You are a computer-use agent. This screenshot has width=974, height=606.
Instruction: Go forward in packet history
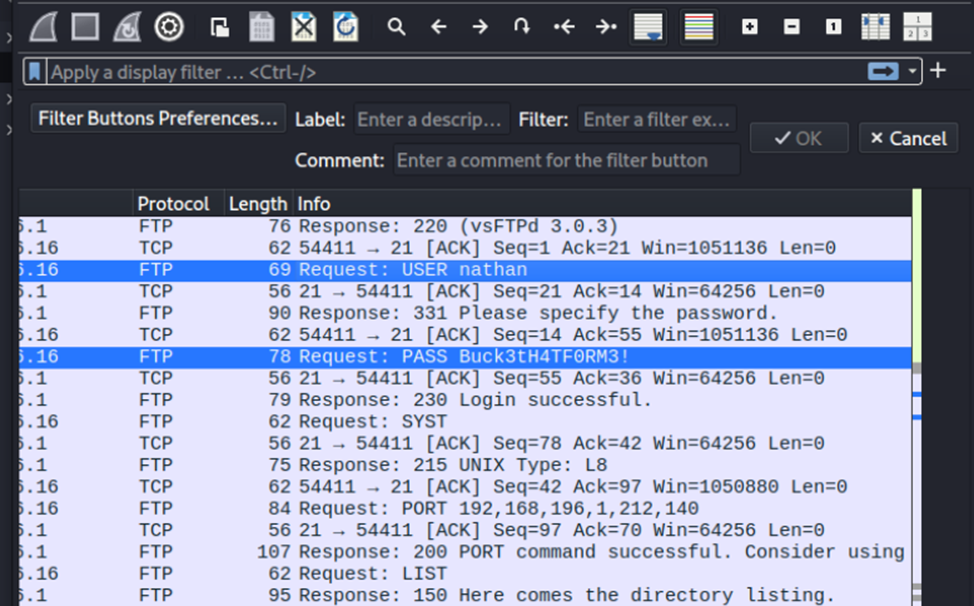click(480, 27)
